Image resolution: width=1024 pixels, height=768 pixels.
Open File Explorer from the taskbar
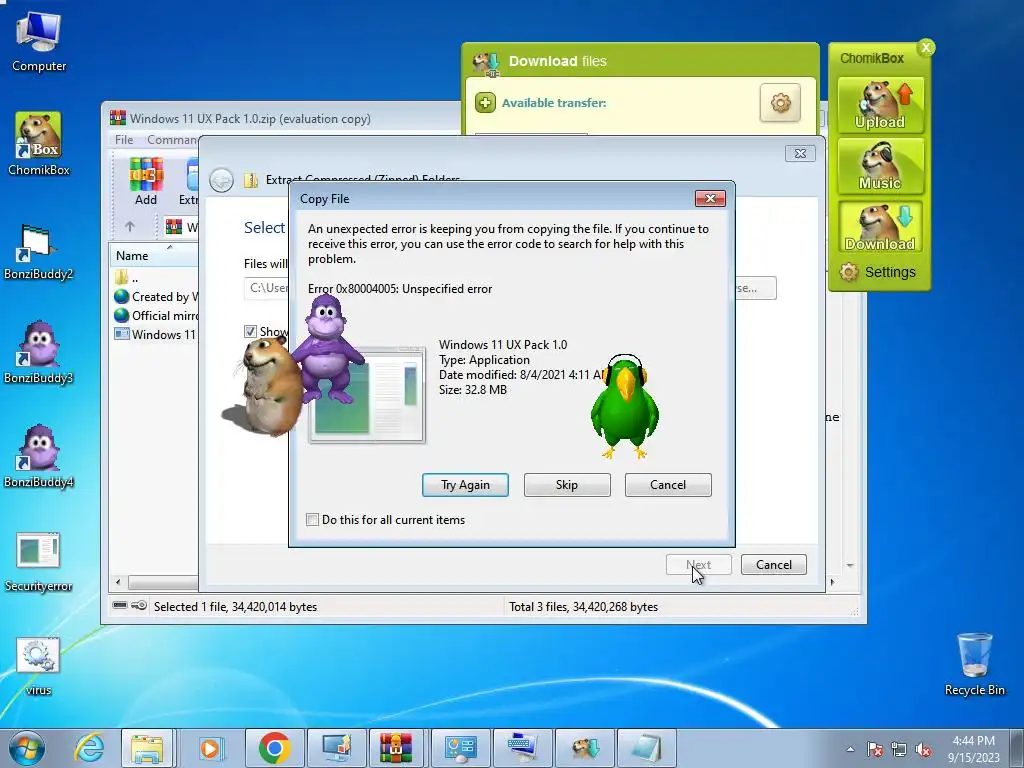click(x=147, y=748)
